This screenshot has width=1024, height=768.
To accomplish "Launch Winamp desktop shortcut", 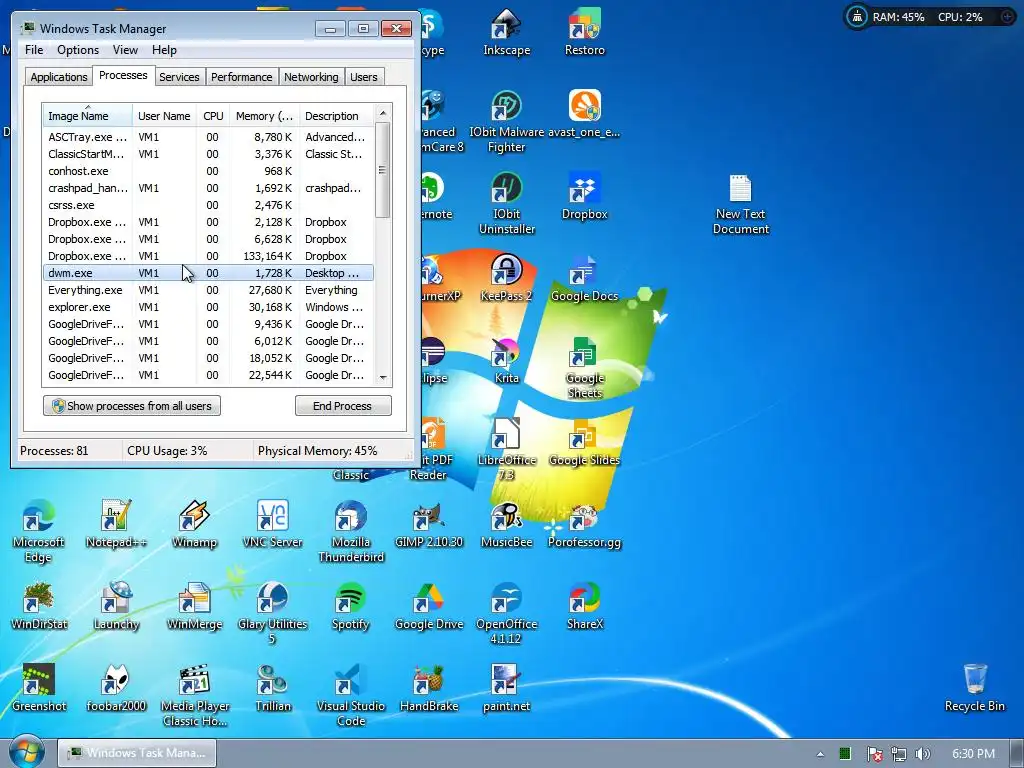I will (194, 524).
